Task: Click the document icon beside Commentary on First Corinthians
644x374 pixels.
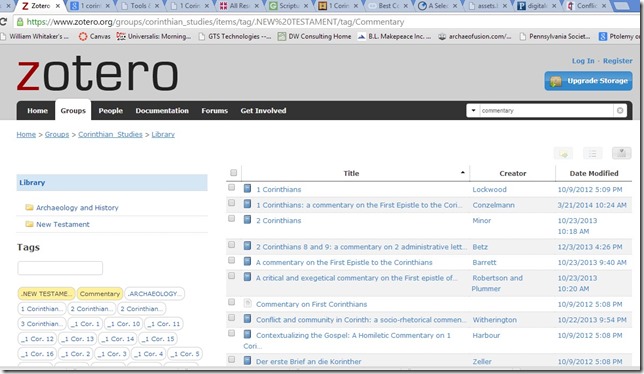Action: [x=247, y=303]
